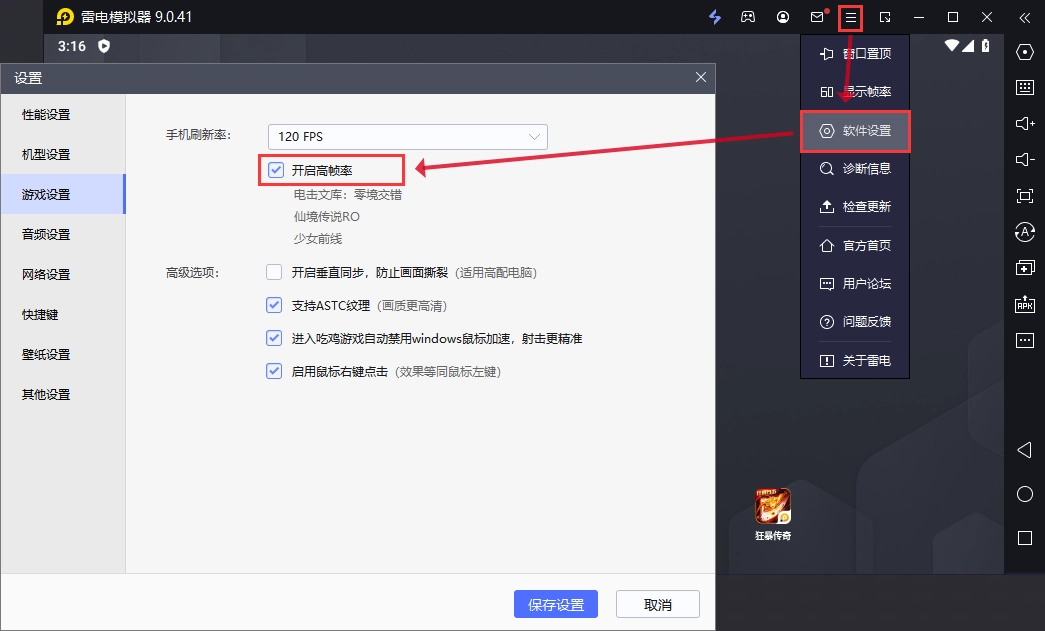Tap the Android recent apps square icon
1045x631 pixels.
coord(1025,538)
